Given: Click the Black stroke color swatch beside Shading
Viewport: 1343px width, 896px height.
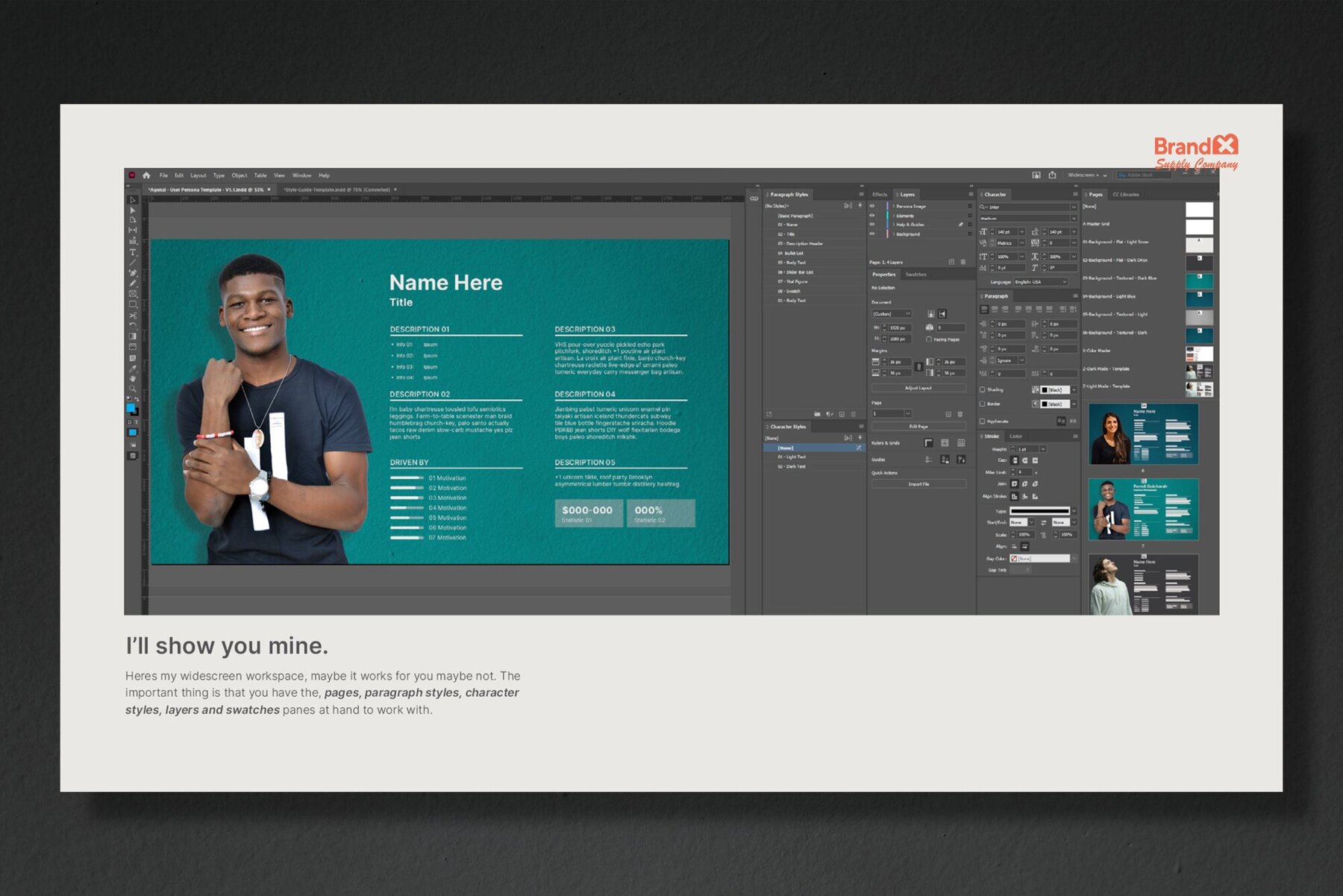Looking at the screenshot, I should point(1045,389).
